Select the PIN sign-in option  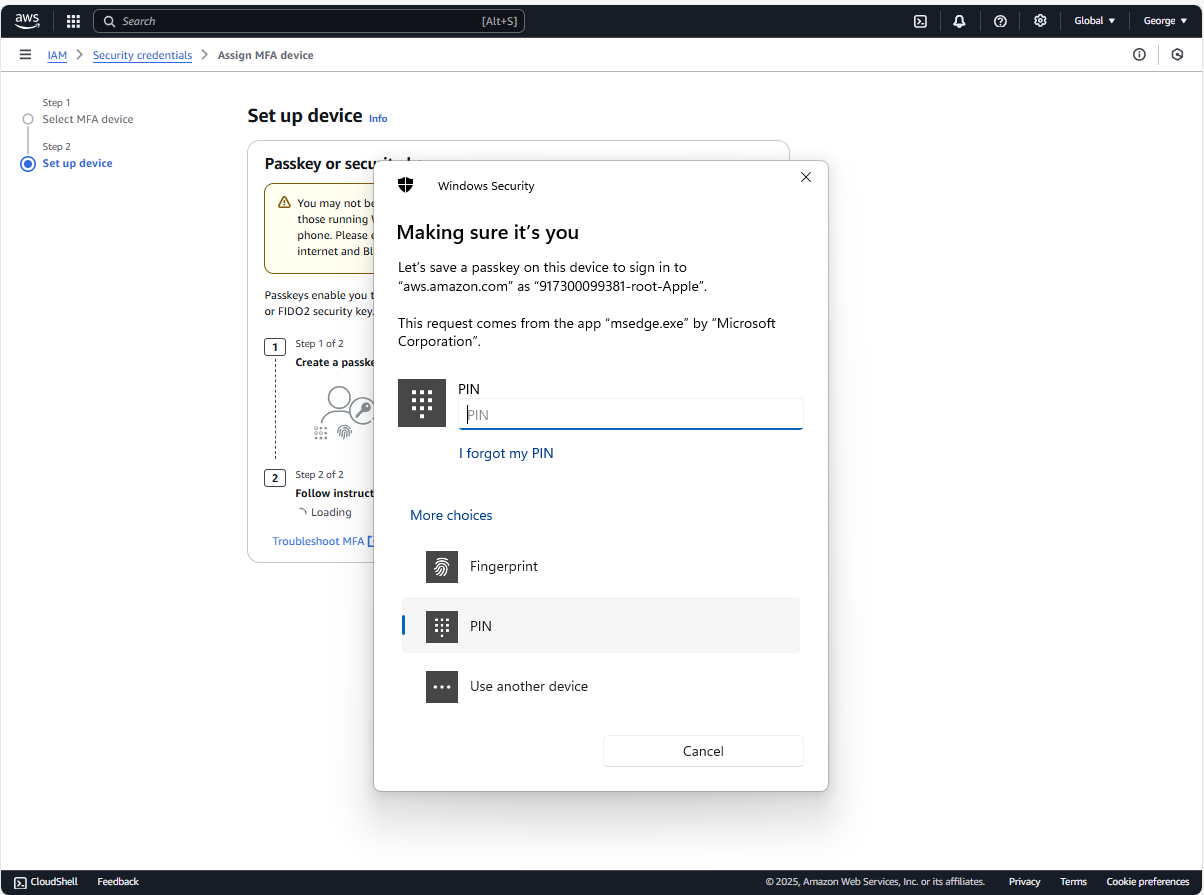pyautogui.click(x=601, y=626)
